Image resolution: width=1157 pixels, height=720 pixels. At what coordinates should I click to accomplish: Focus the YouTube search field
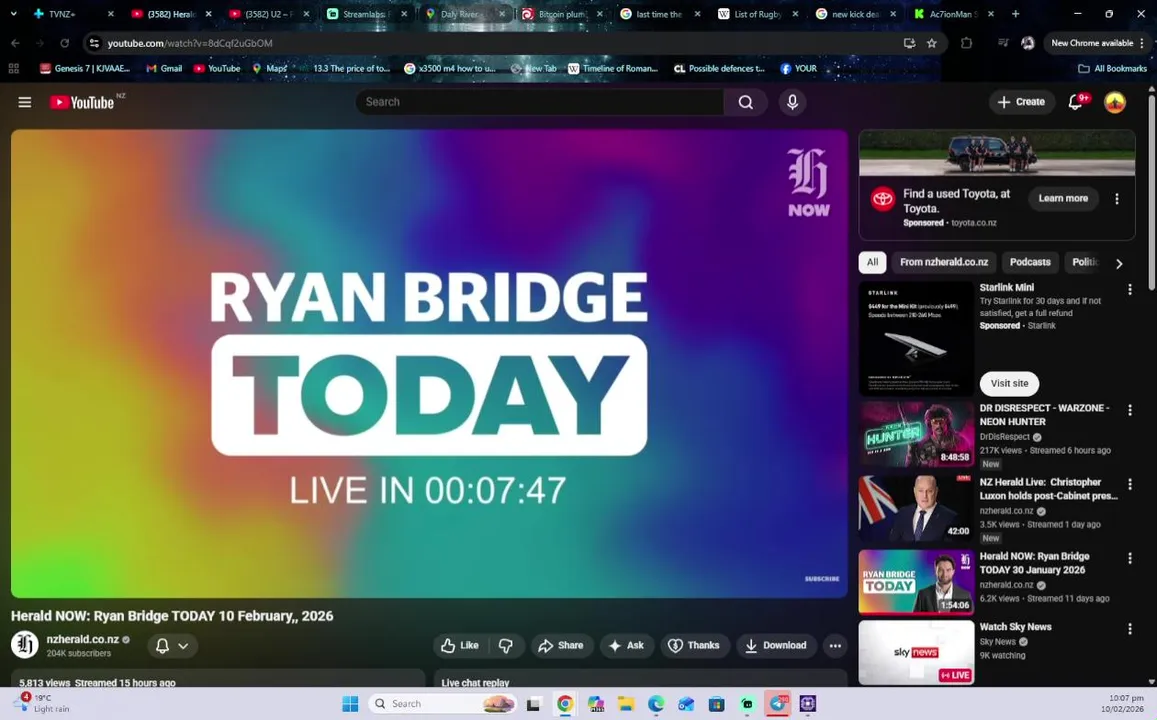point(539,102)
